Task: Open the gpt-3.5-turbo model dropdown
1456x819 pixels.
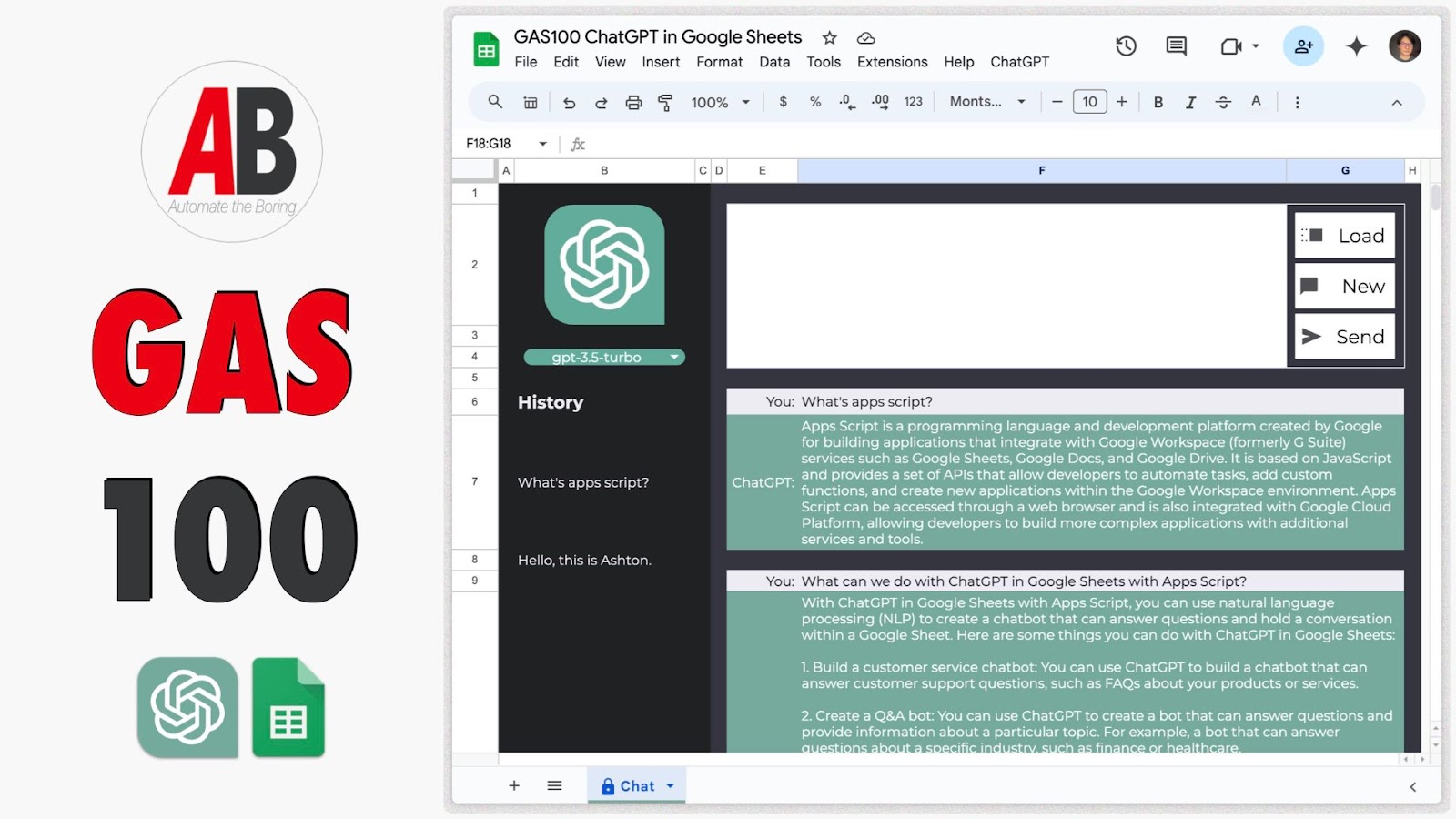Action: (x=604, y=358)
